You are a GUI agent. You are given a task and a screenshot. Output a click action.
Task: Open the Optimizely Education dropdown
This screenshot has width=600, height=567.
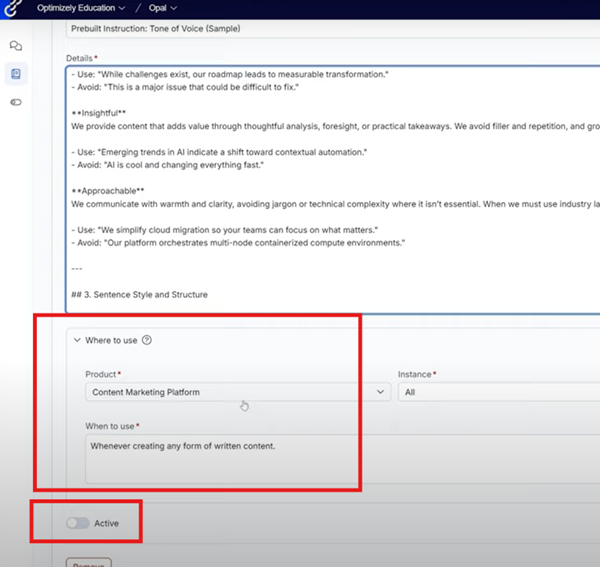pyautogui.click(x=81, y=8)
